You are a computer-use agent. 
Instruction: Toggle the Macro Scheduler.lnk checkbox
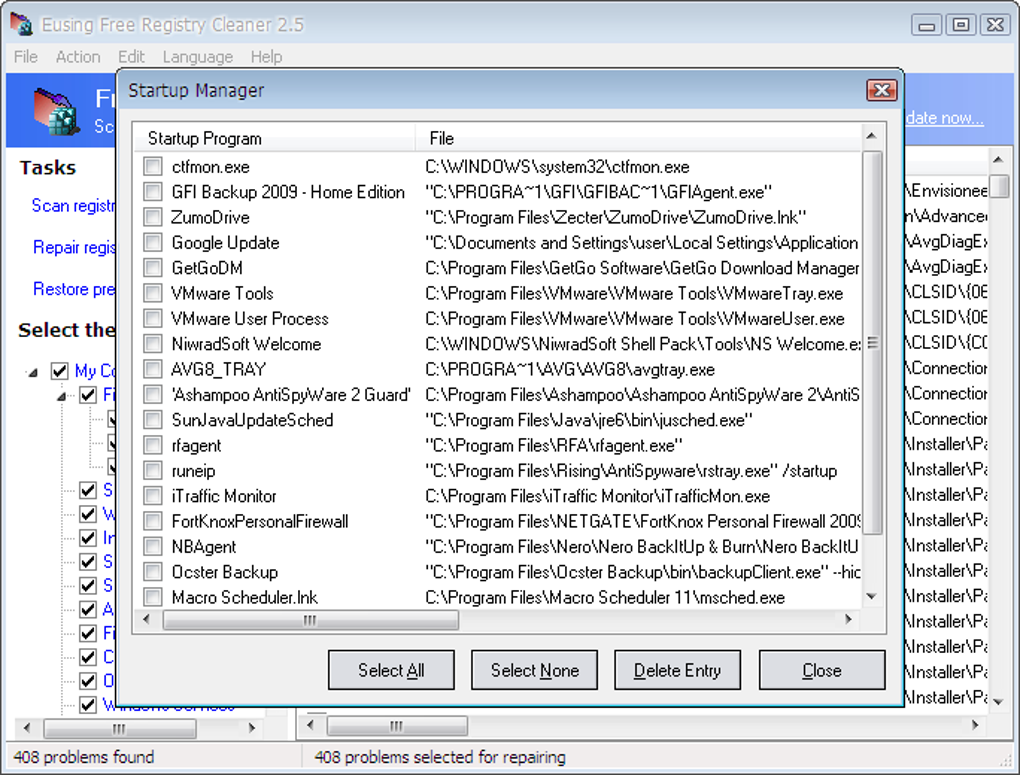(x=153, y=597)
